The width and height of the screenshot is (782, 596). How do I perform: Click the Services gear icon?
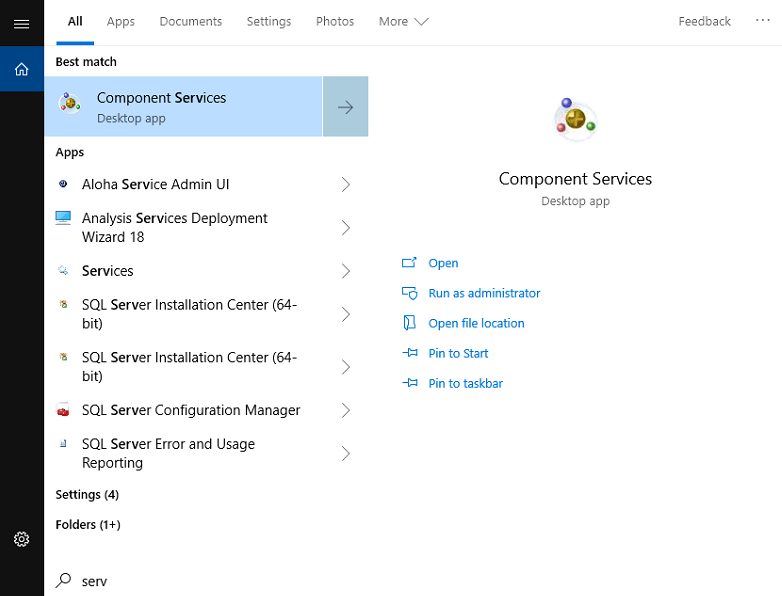pos(63,270)
